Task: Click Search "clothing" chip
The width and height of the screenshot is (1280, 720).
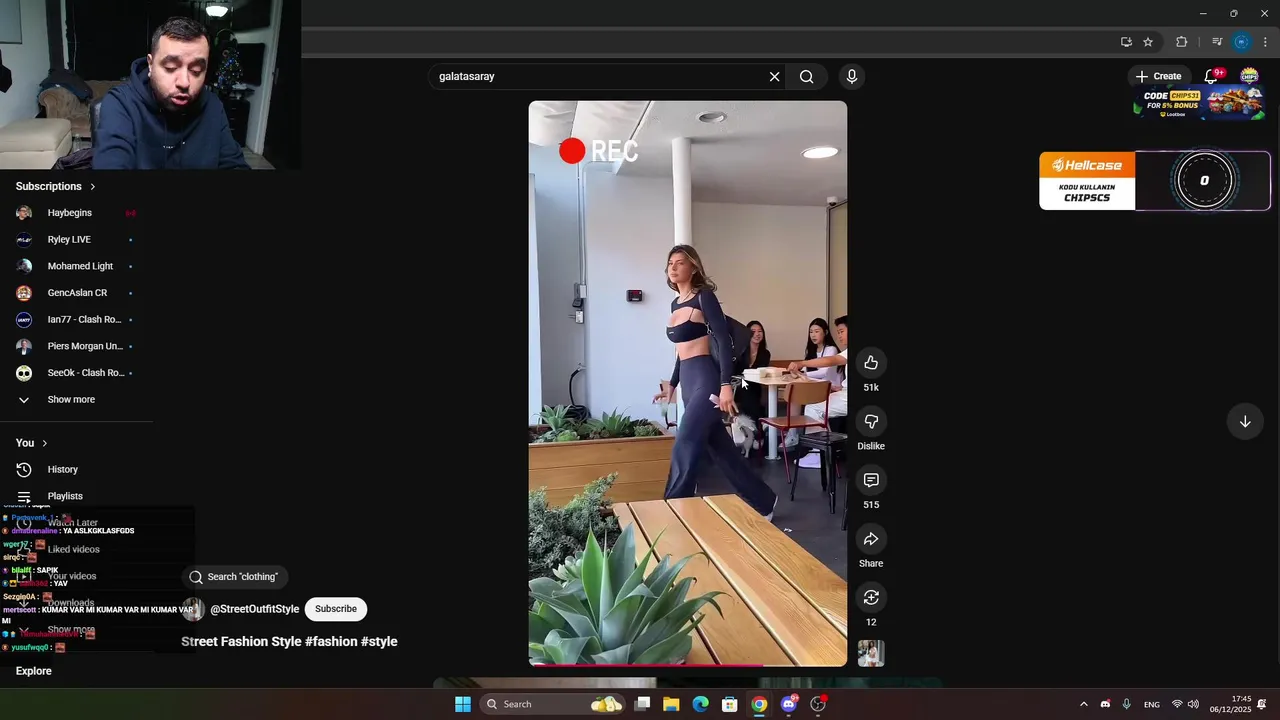Action: 235,577
